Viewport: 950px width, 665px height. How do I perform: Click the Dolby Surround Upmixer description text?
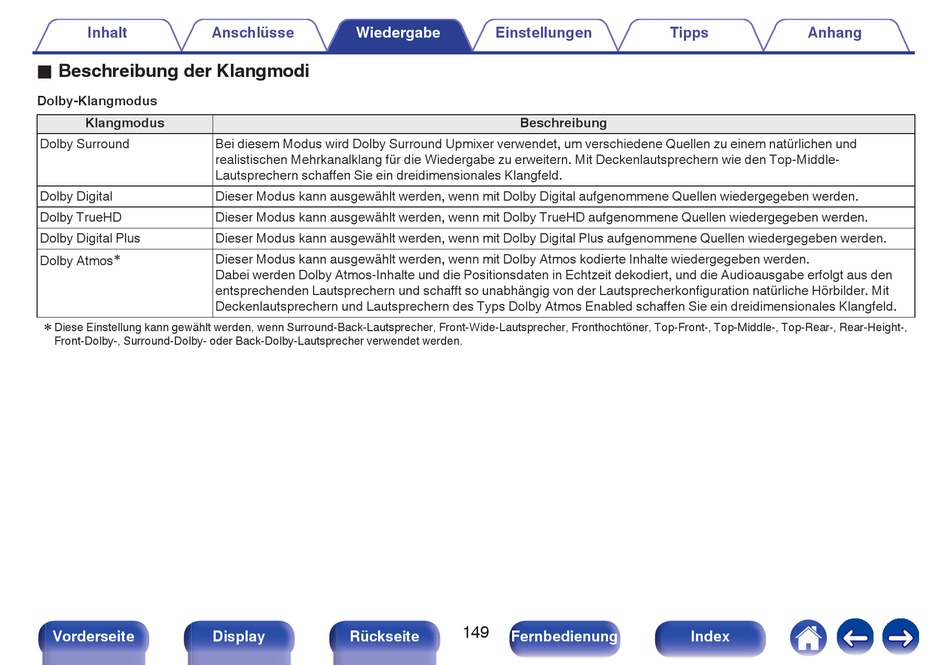(536, 160)
